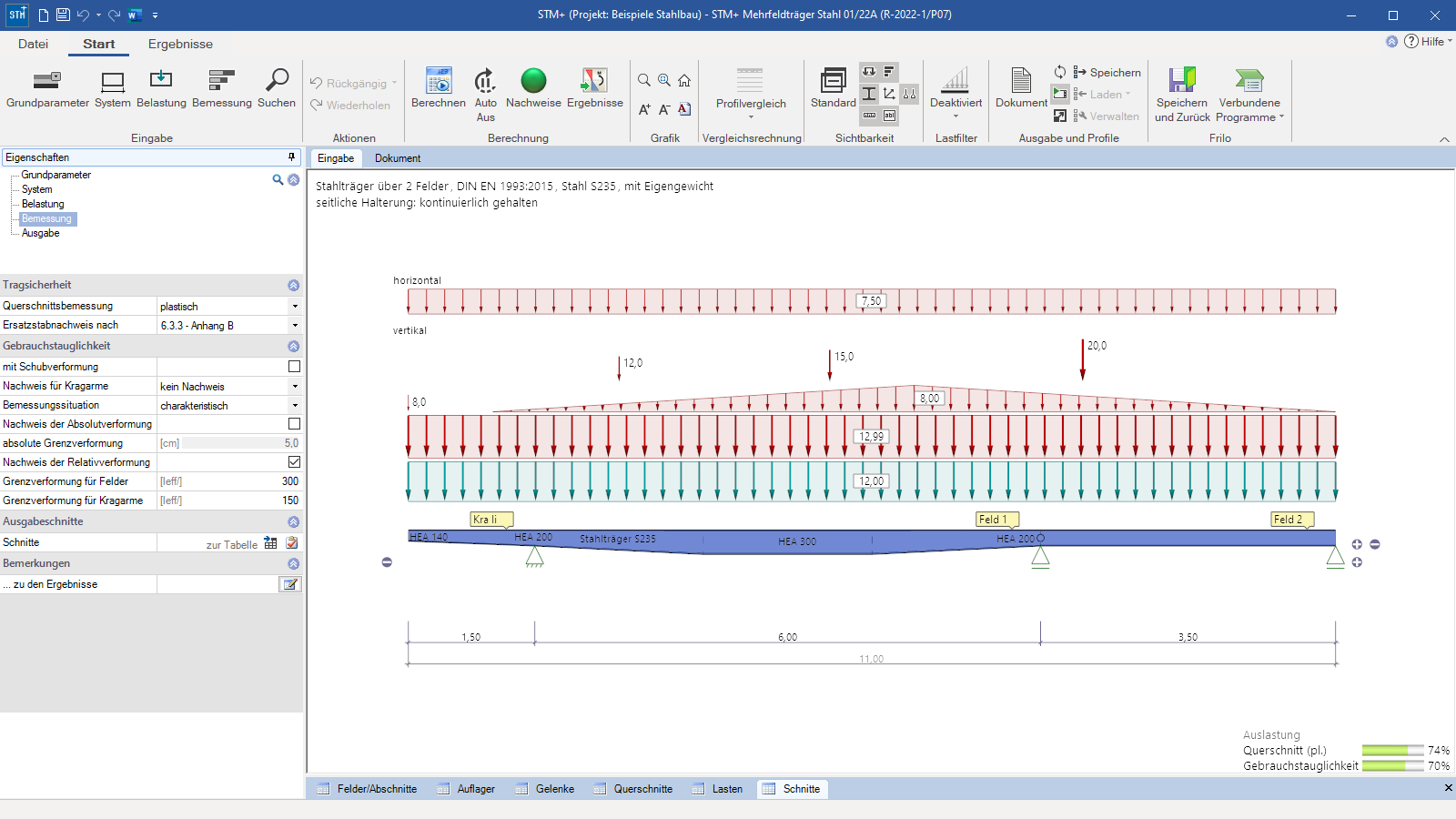Edit 'Grenzverformung für Kragarme' value 150
The height and width of the screenshot is (819, 1456).
(229, 500)
